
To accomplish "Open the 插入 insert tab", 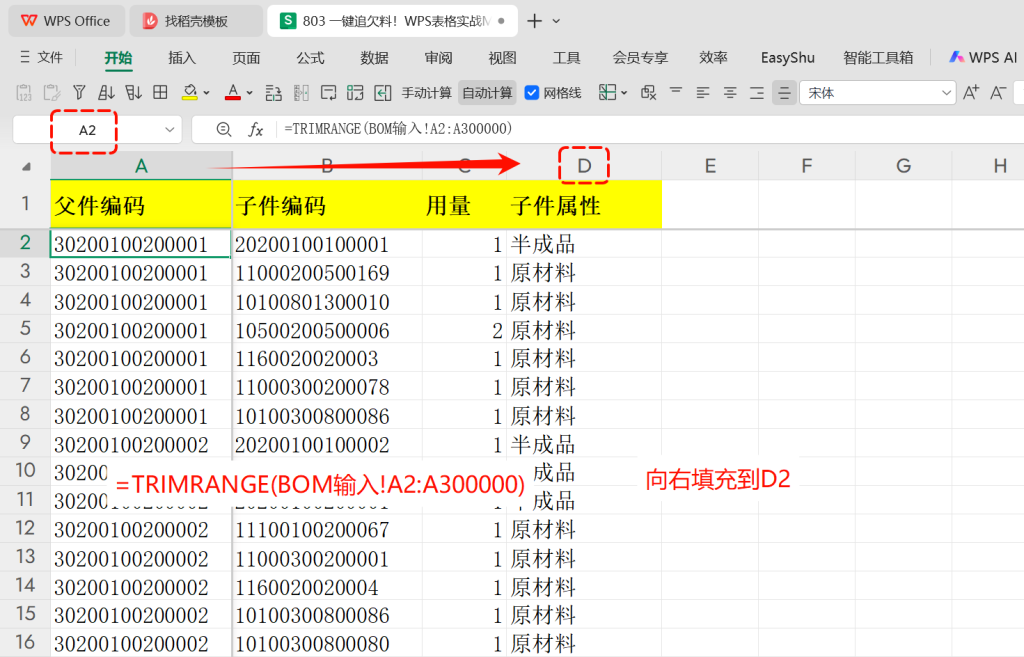I will (x=182, y=57).
